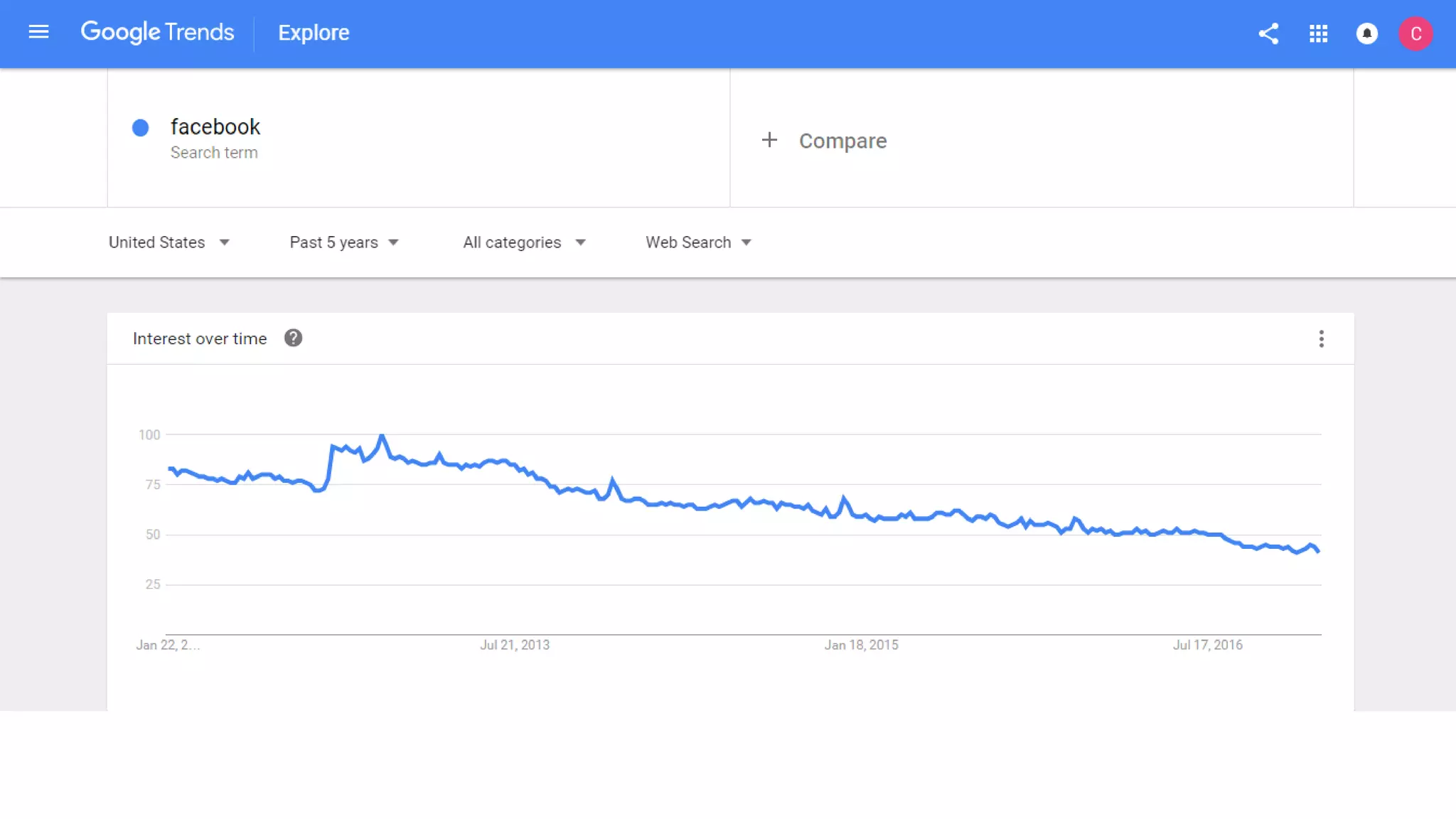Viewport: 1456px width, 819px height.
Task: Click the Jul 21, 2013 axis label
Action: click(x=515, y=645)
